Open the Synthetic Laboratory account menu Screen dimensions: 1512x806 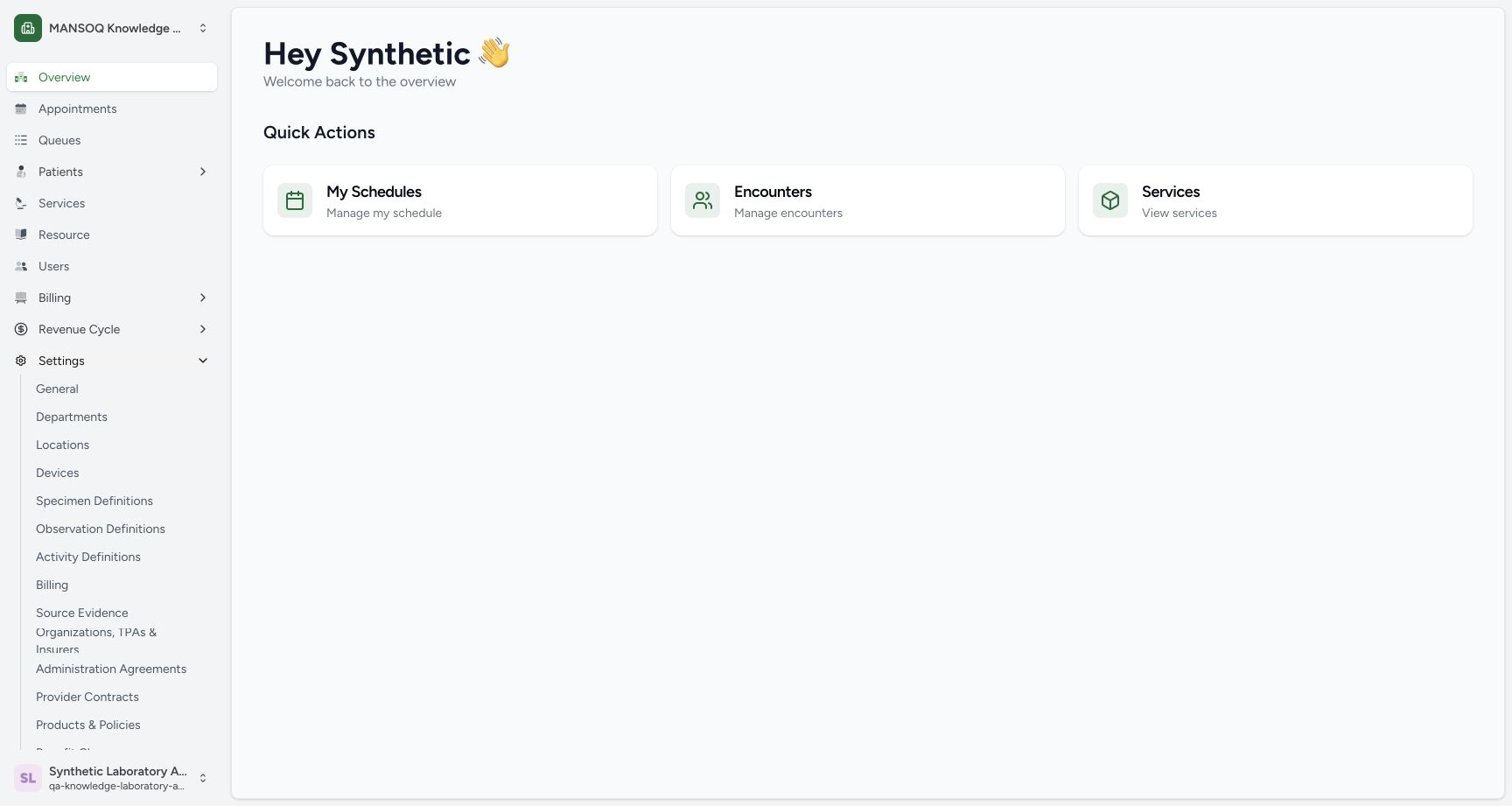tap(112, 778)
